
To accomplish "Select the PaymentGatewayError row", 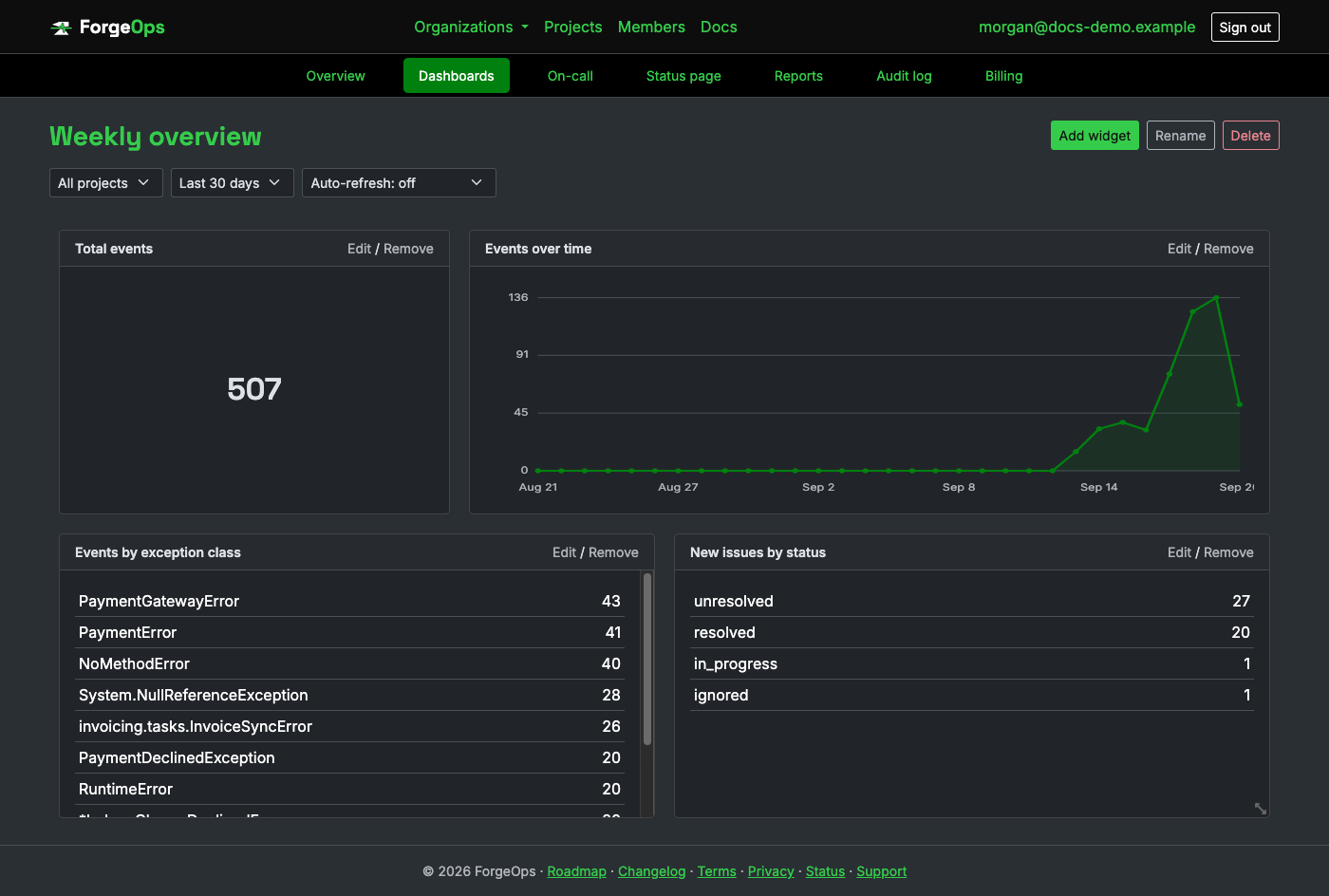I will 349,601.
